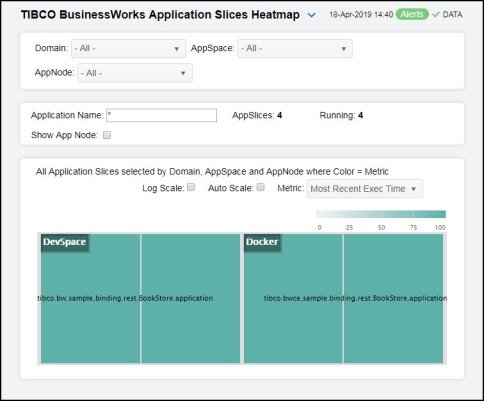484x401 pixels.
Task: Select the first DevSpace heatmap cell
Action: click(x=90, y=298)
